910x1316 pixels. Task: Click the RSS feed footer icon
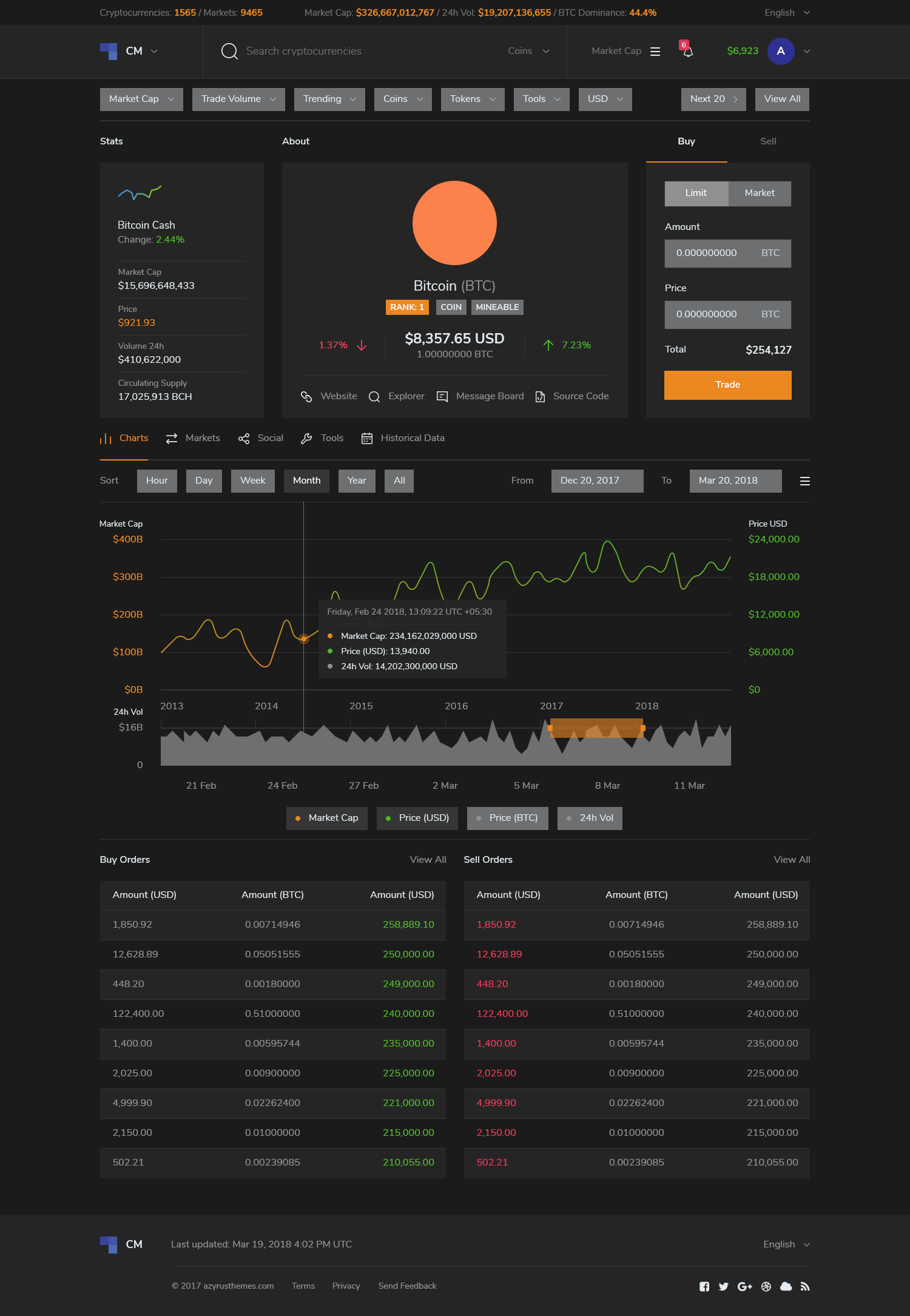(x=805, y=1286)
